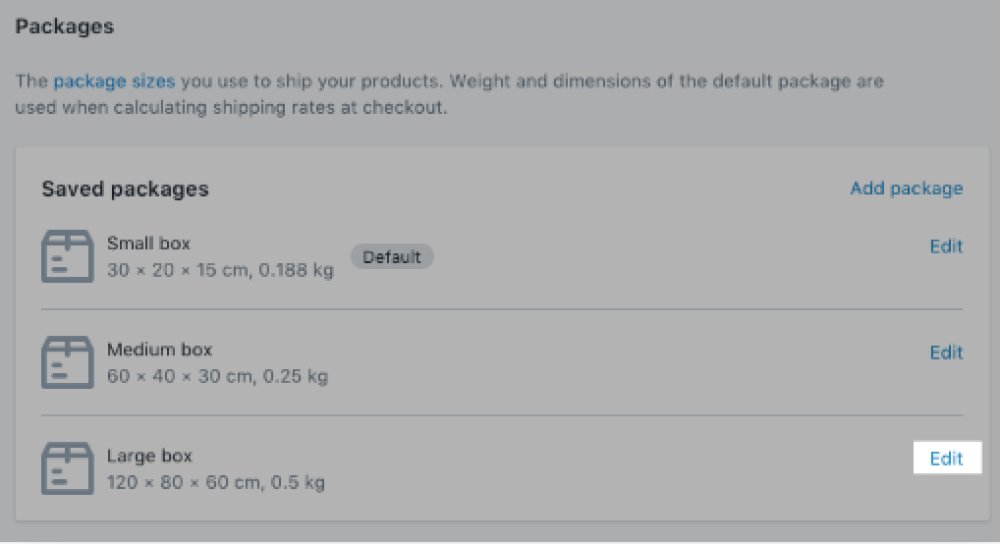This screenshot has width=1000, height=544.
Task: Edit the Small box package
Action: tap(946, 246)
